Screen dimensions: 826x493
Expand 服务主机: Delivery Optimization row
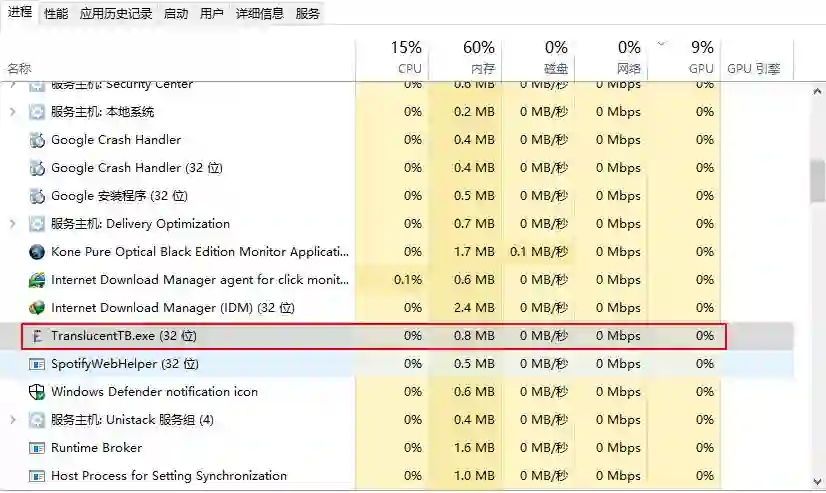[13, 224]
